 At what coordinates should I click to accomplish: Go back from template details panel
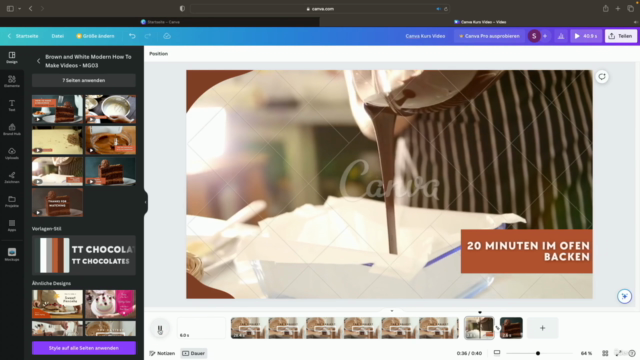38,61
